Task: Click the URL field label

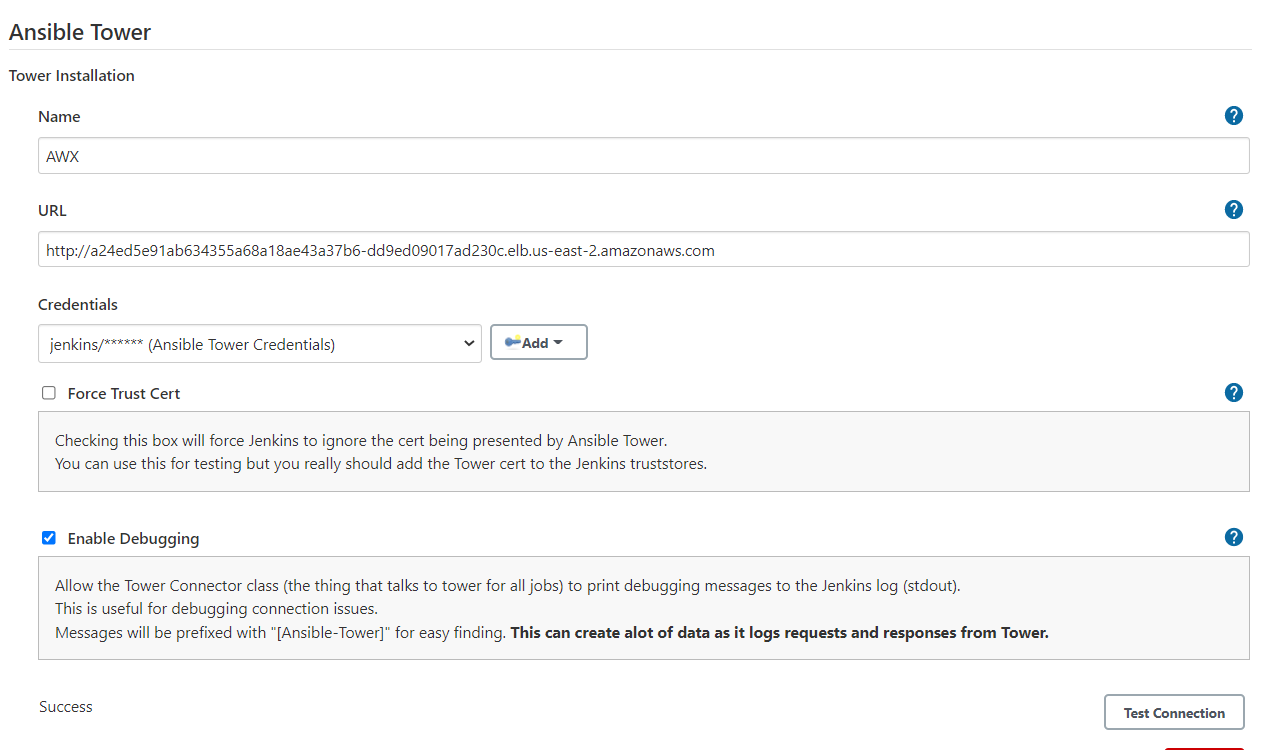Action: tap(52, 211)
